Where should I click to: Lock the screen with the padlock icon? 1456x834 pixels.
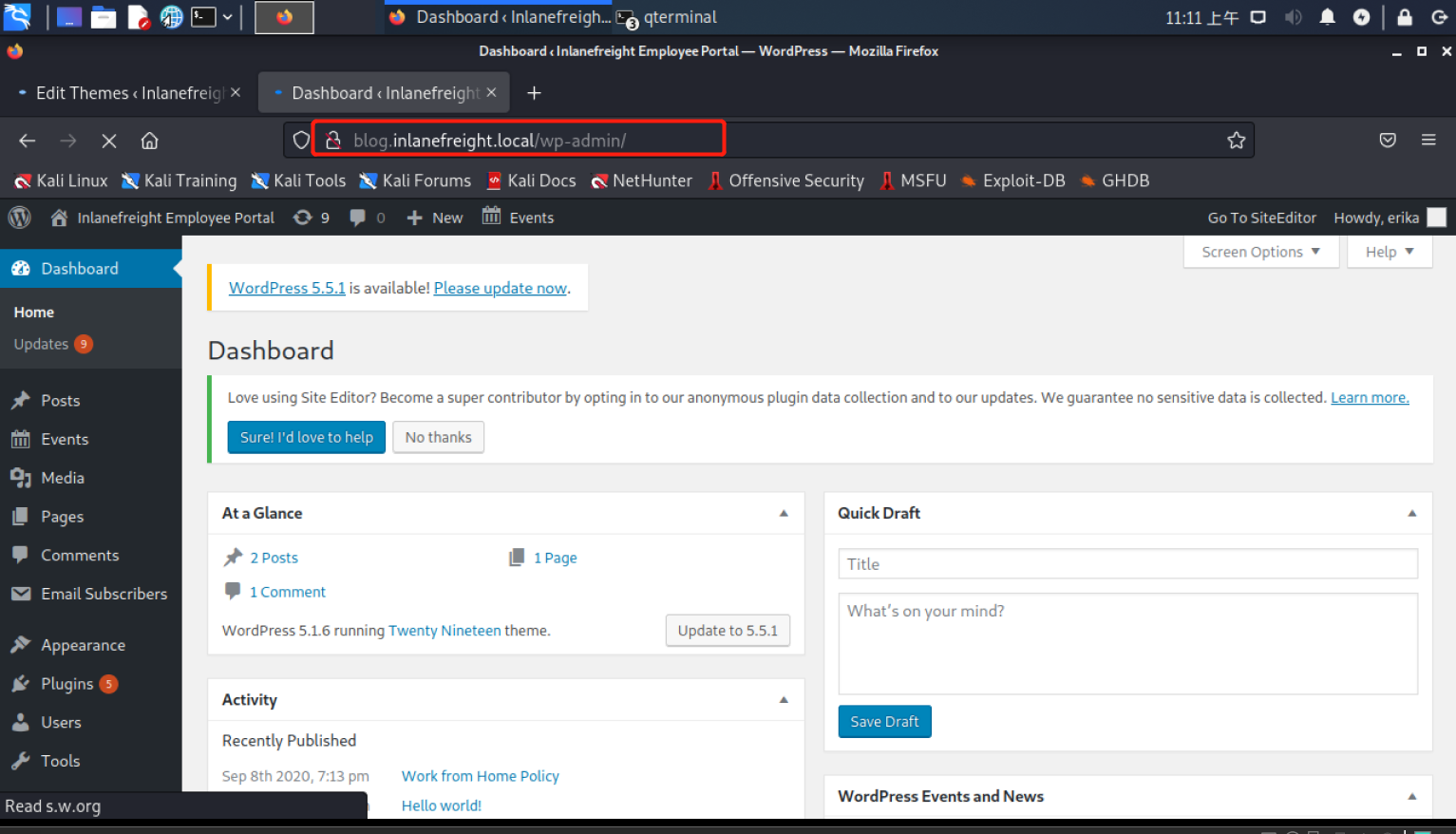tap(1405, 17)
